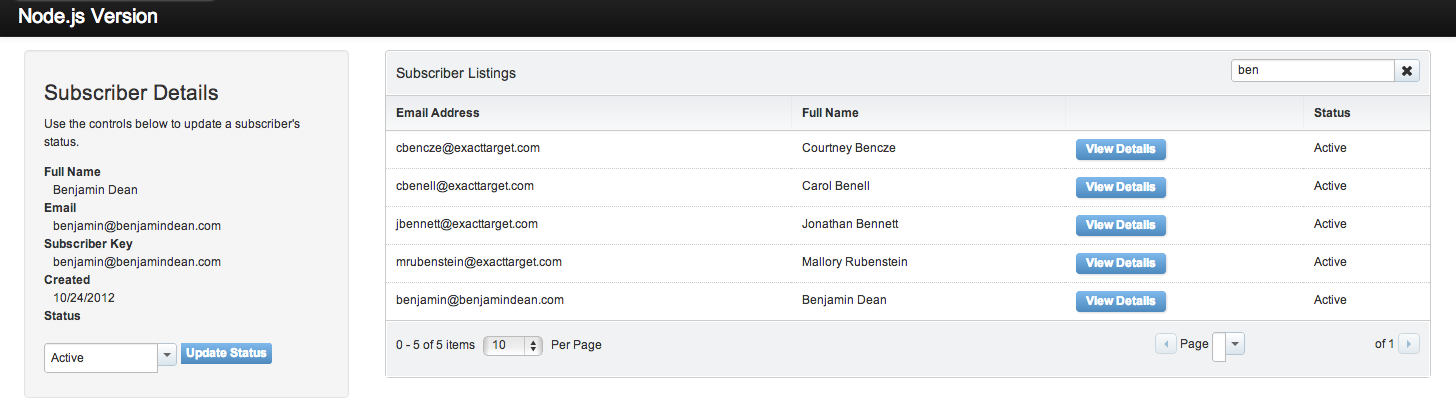Sort by the Full Name column header
The width and height of the screenshot is (1456, 411).
click(x=830, y=113)
